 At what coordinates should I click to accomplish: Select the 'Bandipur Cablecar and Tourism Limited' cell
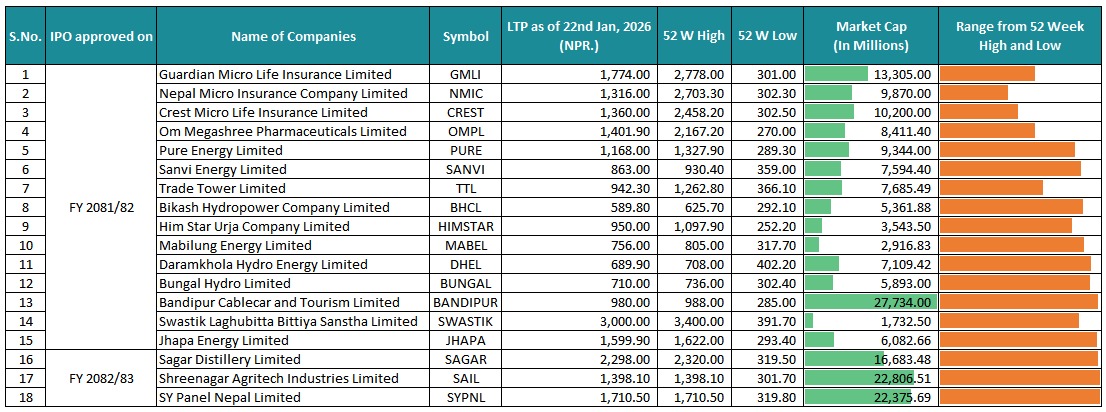click(279, 302)
